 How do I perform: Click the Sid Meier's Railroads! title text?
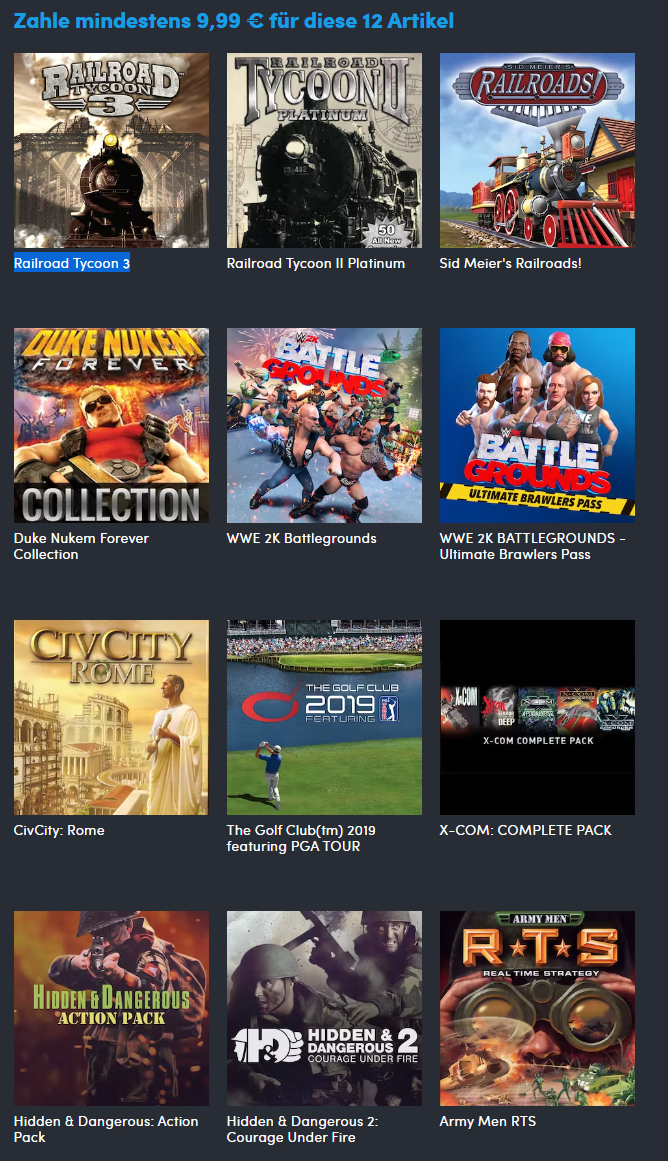click(510, 264)
